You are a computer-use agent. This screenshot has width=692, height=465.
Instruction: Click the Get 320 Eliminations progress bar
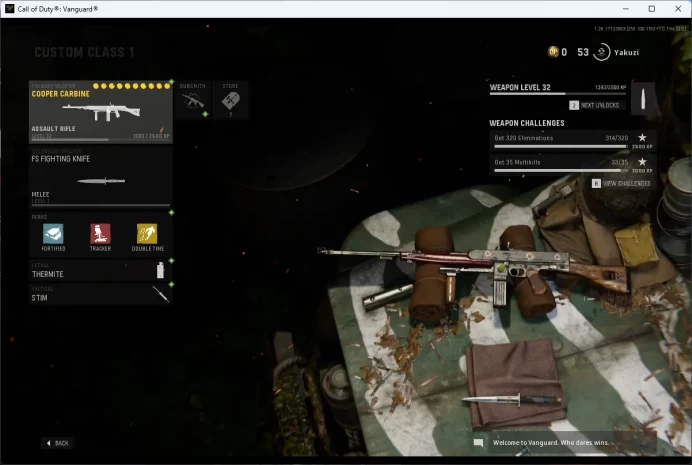pyautogui.click(x=560, y=146)
